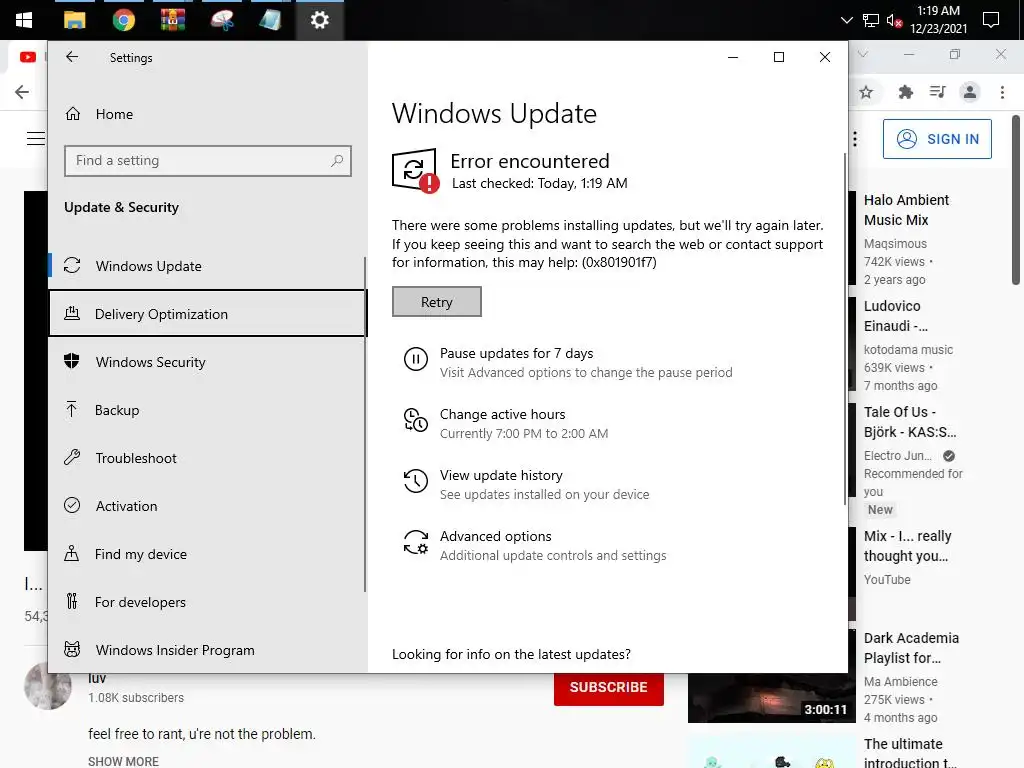Open the Chrome profile avatar

(970, 92)
